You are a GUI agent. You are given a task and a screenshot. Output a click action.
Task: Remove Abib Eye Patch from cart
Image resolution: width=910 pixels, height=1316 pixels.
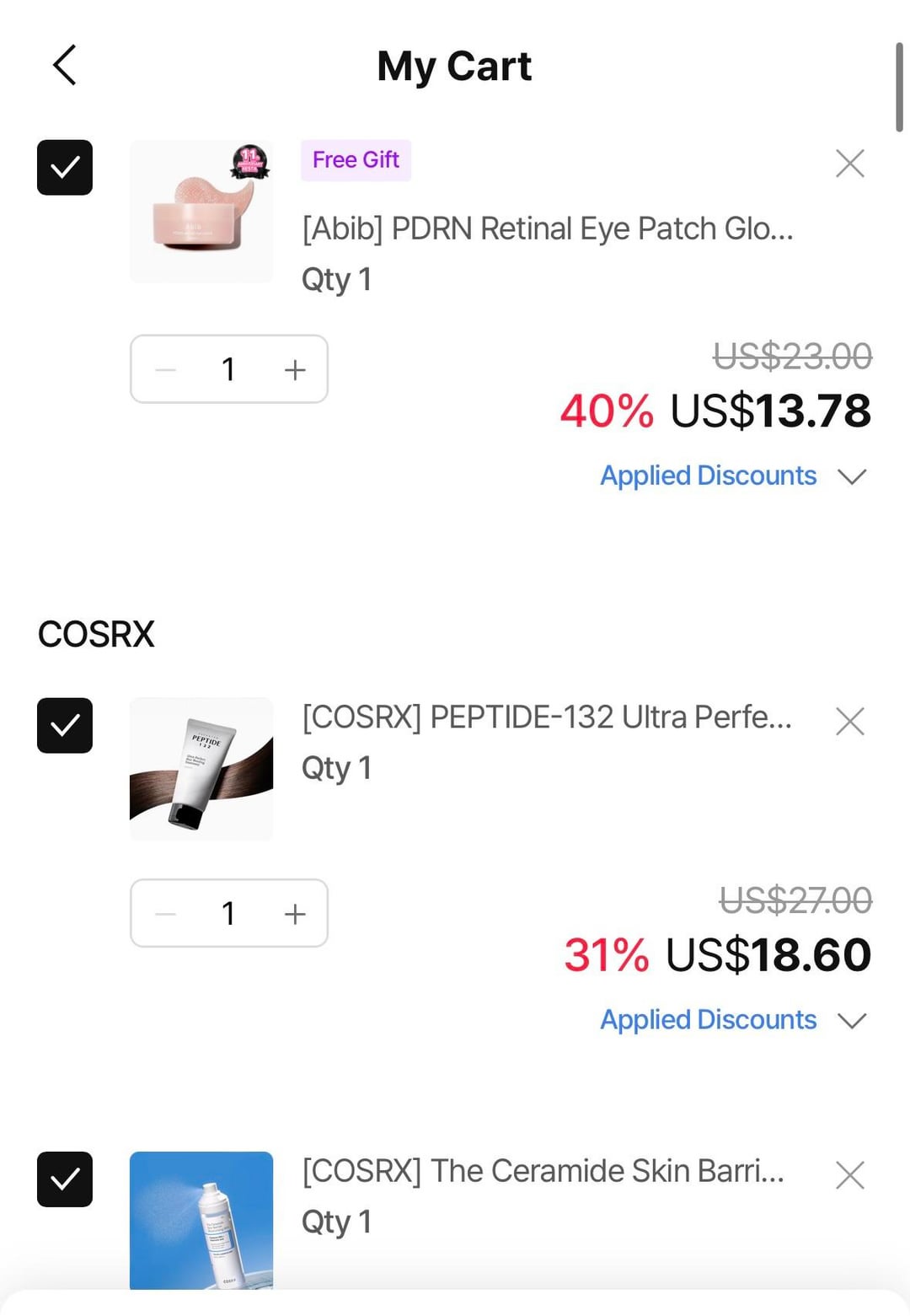849,164
